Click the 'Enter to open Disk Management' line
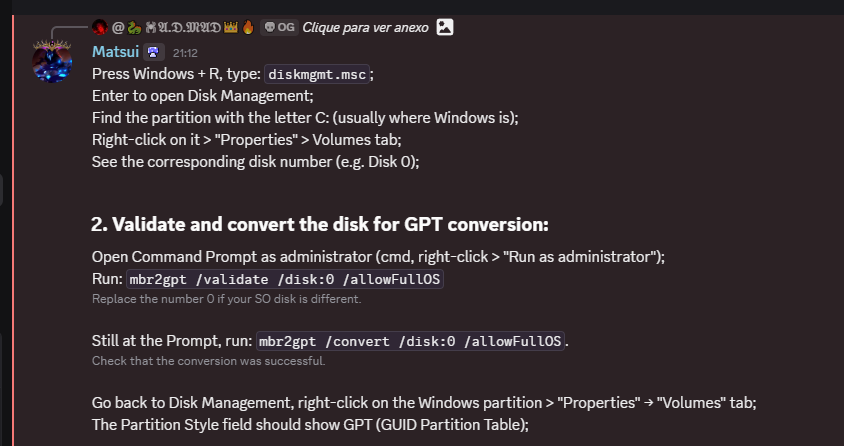This screenshot has height=446, width=844. tap(202, 96)
